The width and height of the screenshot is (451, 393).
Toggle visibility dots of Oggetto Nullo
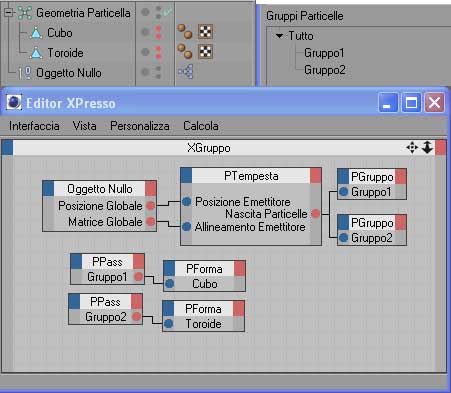158,72
